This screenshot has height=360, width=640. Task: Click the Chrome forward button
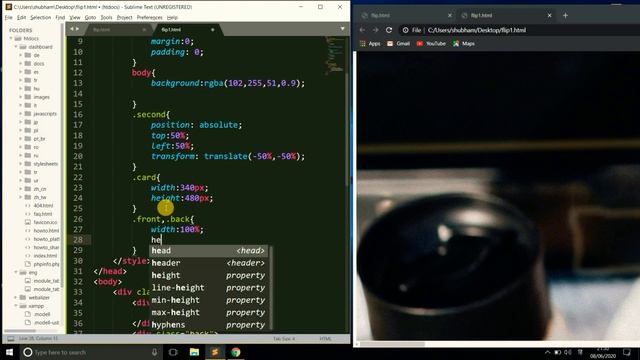click(376, 30)
